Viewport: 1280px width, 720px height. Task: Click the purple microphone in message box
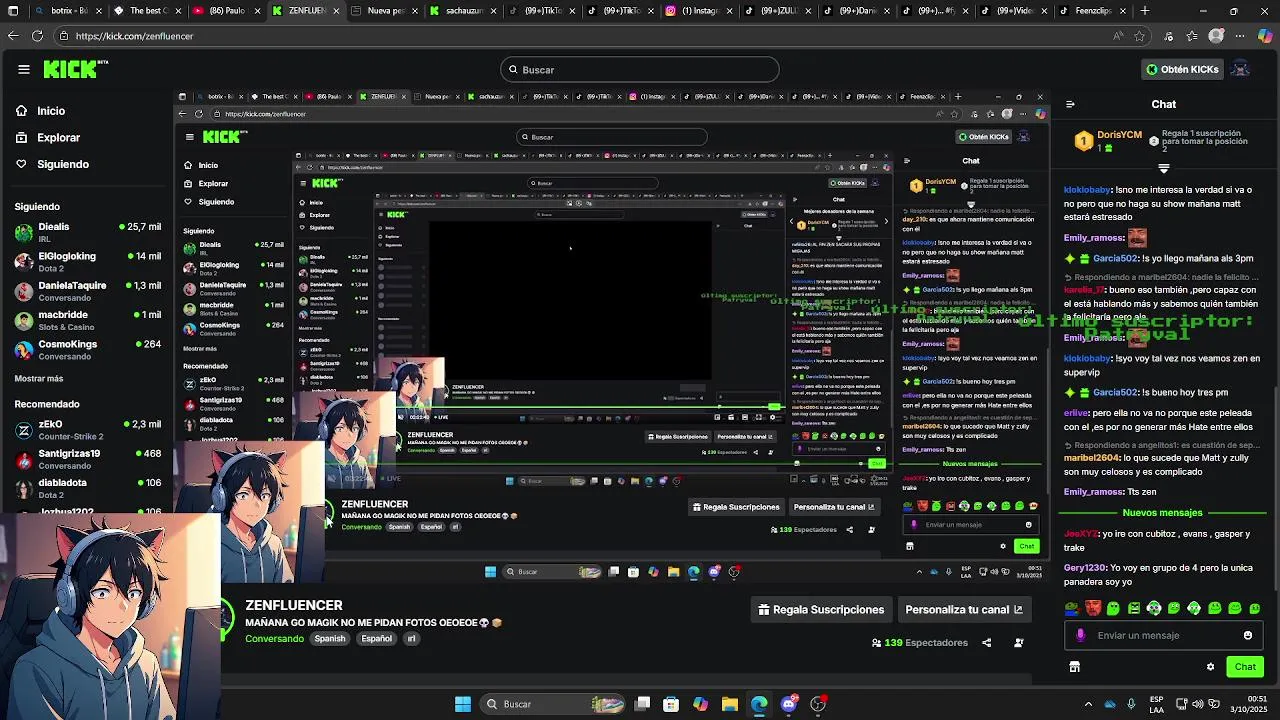tap(1080, 635)
